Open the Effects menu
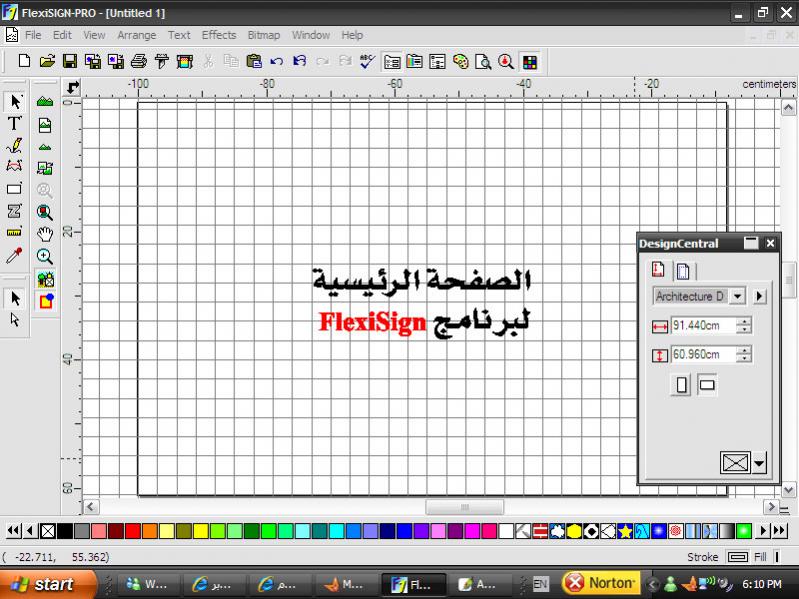This screenshot has height=599, width=799. click(x=219, y=35)
